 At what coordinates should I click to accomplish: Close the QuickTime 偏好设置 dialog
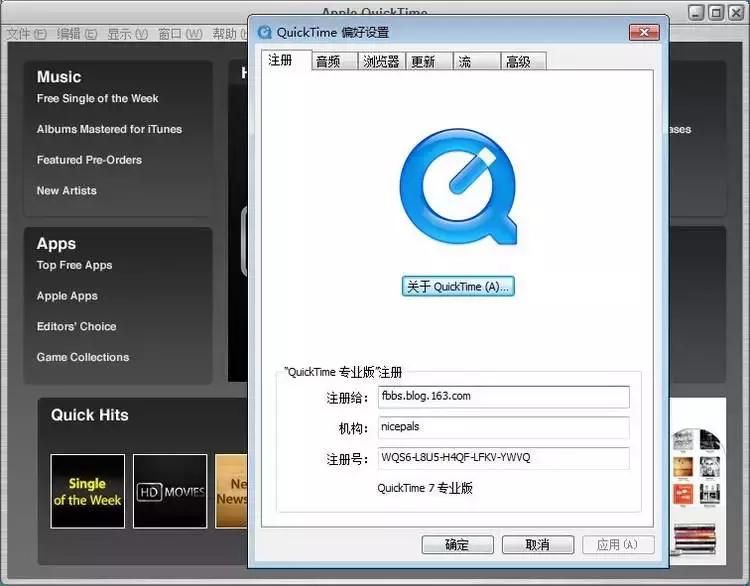point(644,33)
